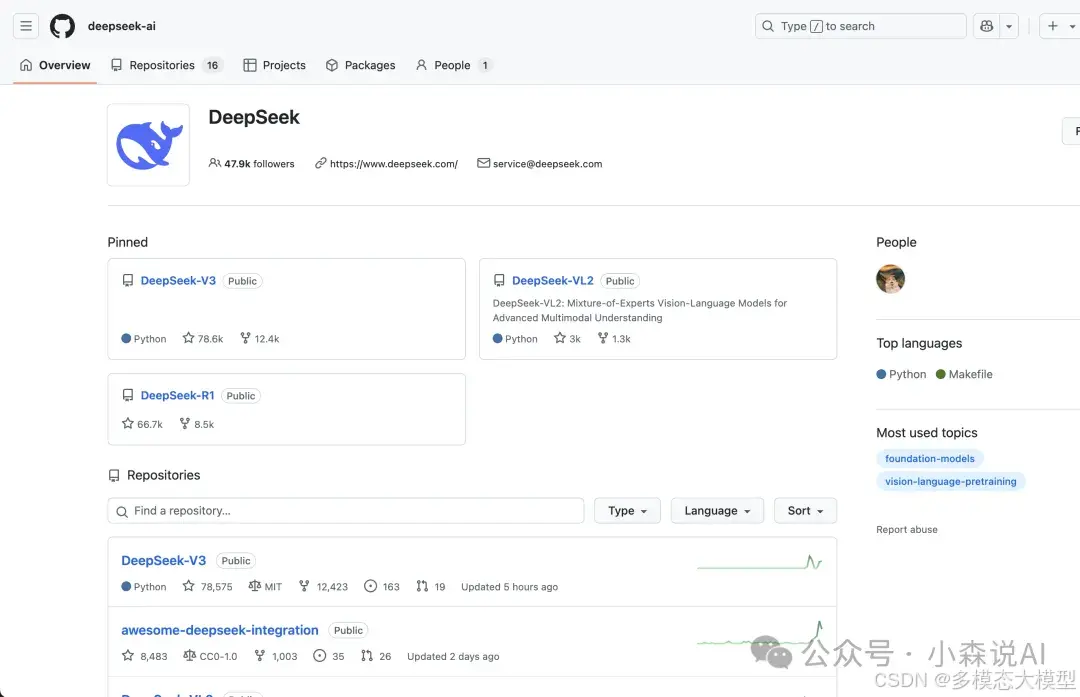This screenshot has height=697, width=1080.
Task: Switch to the Overview tab
Action: [x=55, y=65]
